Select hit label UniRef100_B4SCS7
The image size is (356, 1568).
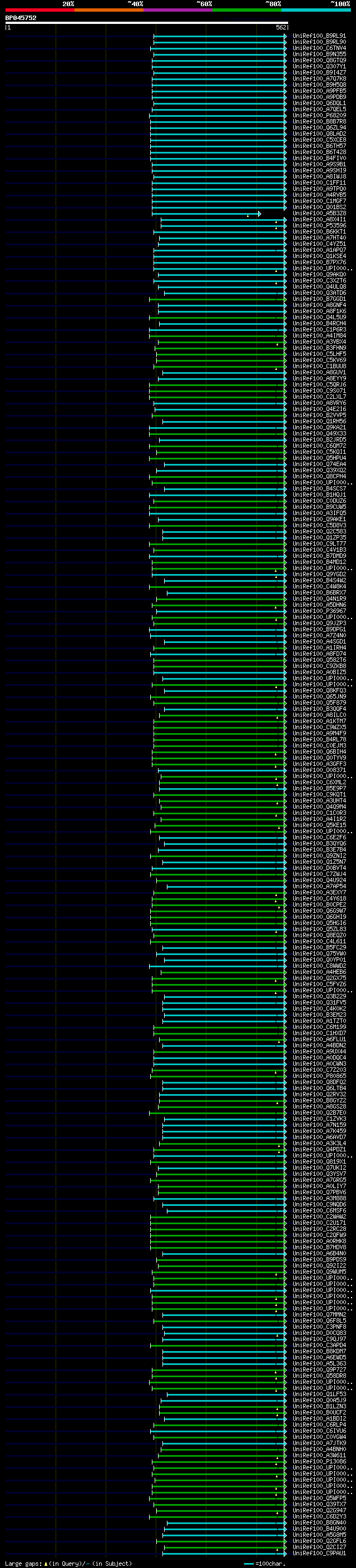point(319,489)
